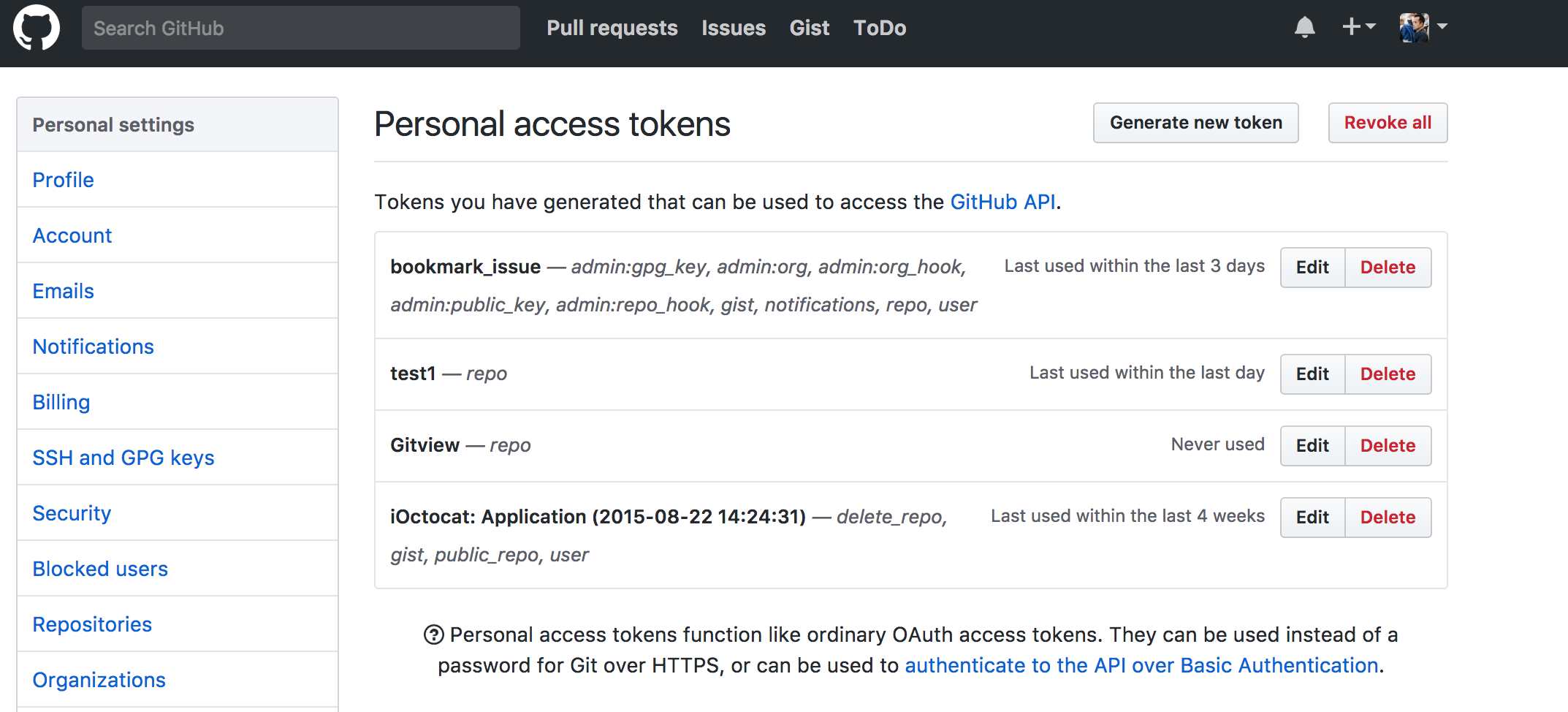Image resolution: width=1568 pixels, height=712 pixels.
Task: Open the notifications bell
Action: (x=1304, y=28)
